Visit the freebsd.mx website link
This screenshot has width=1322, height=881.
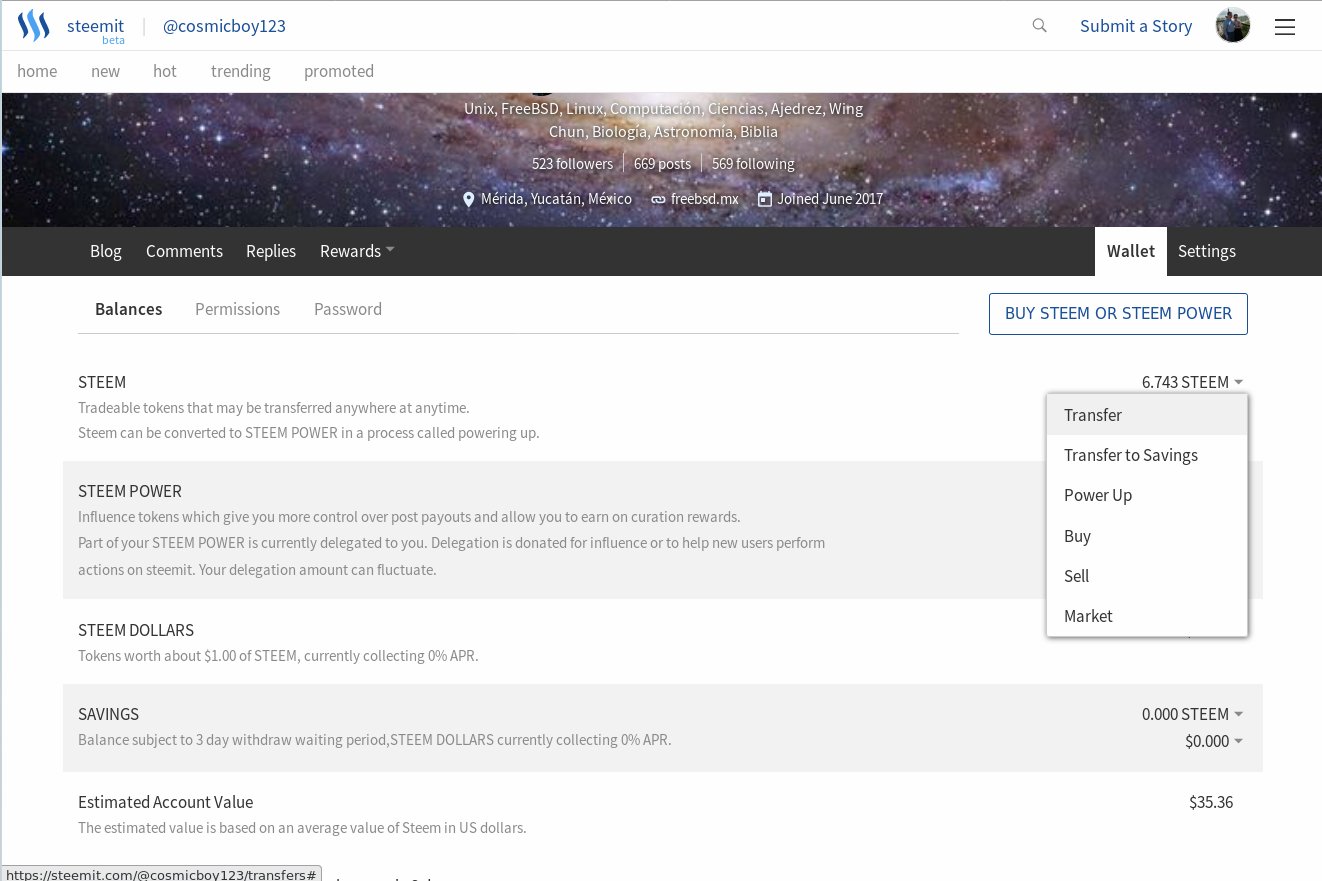(704, 199)
